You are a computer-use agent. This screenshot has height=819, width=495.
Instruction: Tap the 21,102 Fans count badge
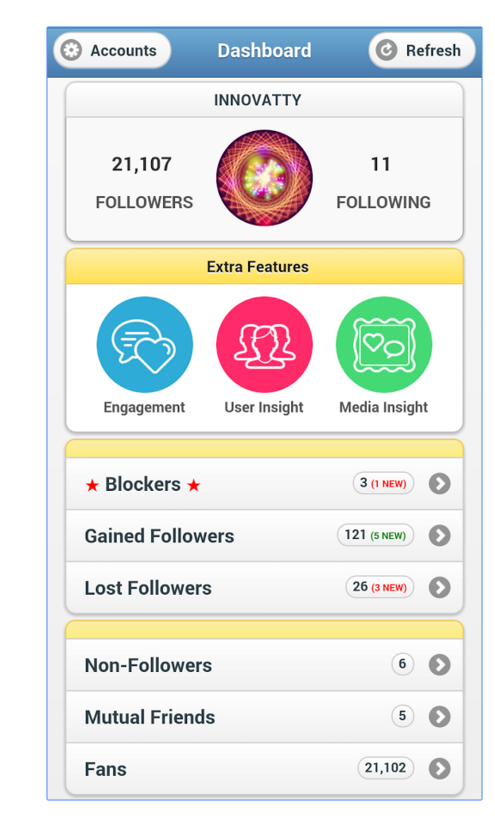[x=385, y=768]
